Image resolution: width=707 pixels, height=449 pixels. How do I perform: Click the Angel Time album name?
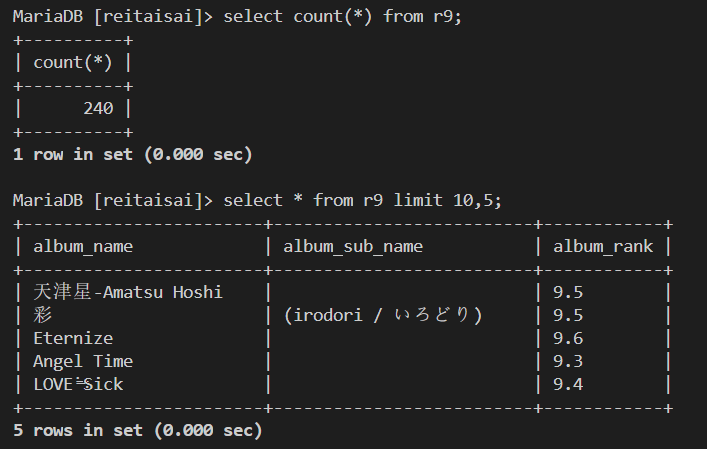pos(83,362)
